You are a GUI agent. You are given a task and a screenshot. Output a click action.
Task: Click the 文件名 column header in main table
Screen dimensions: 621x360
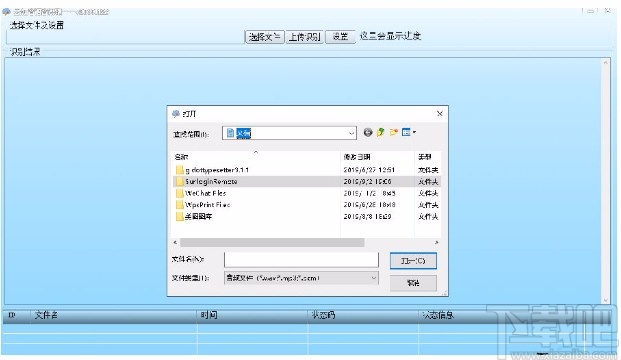coord(114,315)
